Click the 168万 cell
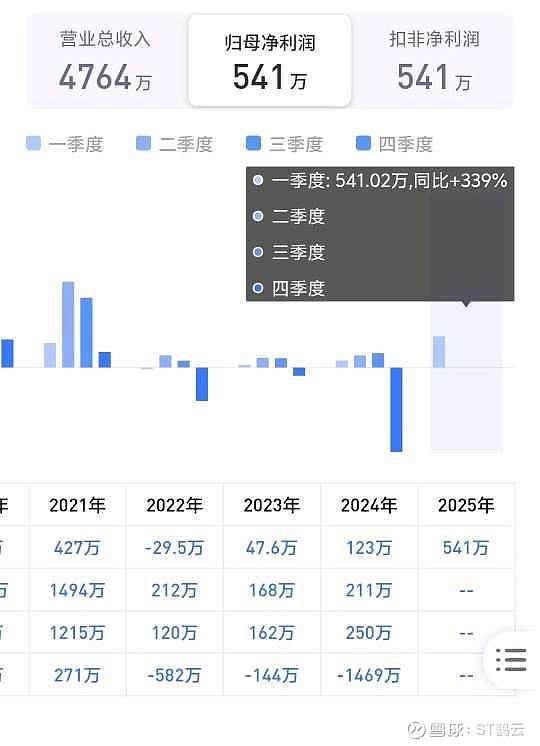The width and height of the screenshot is (540, 746). click(x=271, y=590)
